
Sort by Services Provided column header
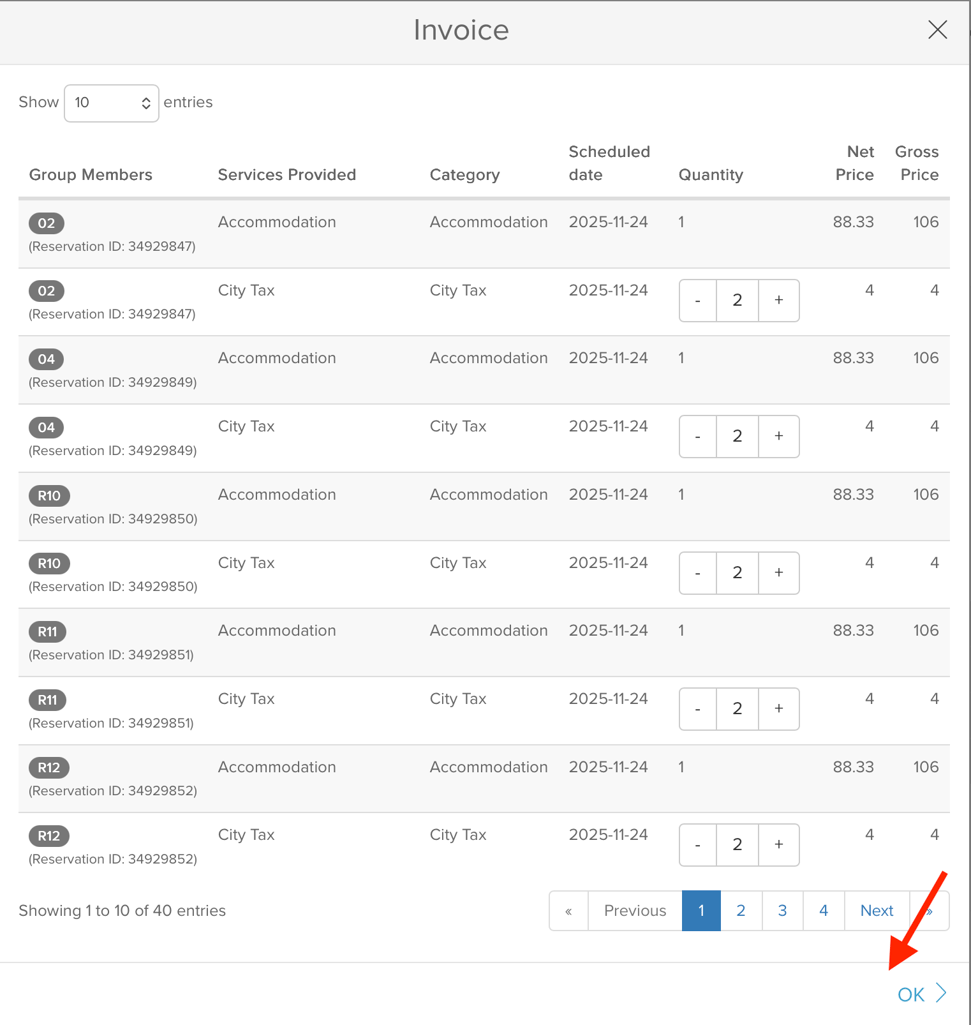point(286,175)
